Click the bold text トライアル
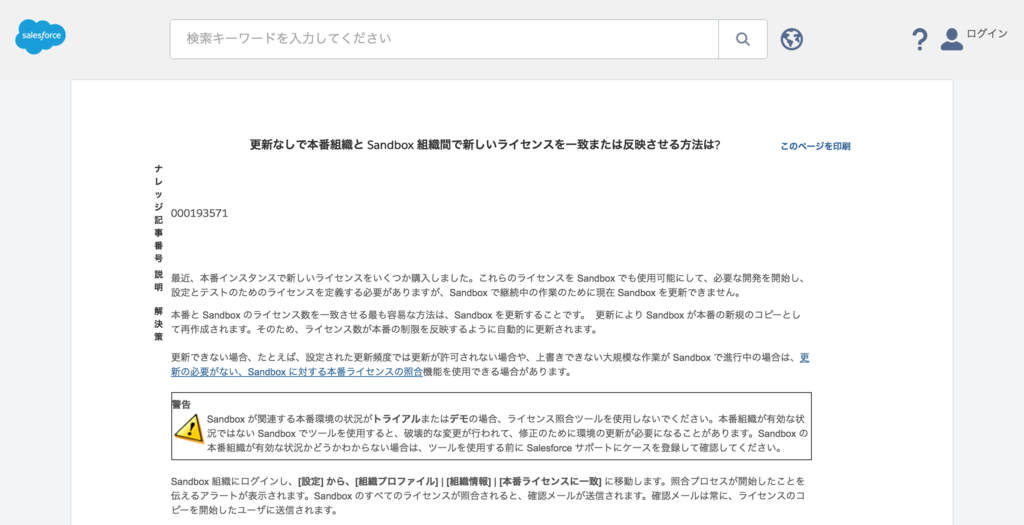The width and height of the screenshot is (1024, 525). [396, 419]
